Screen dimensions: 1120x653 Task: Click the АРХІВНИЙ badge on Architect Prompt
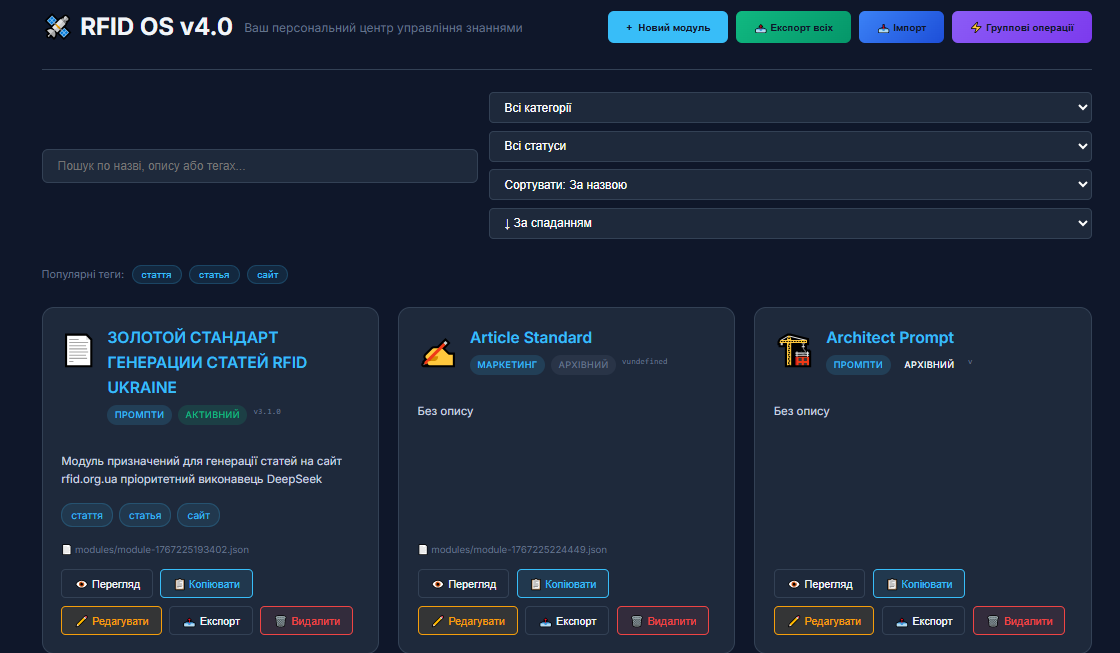tap(929, 364)
